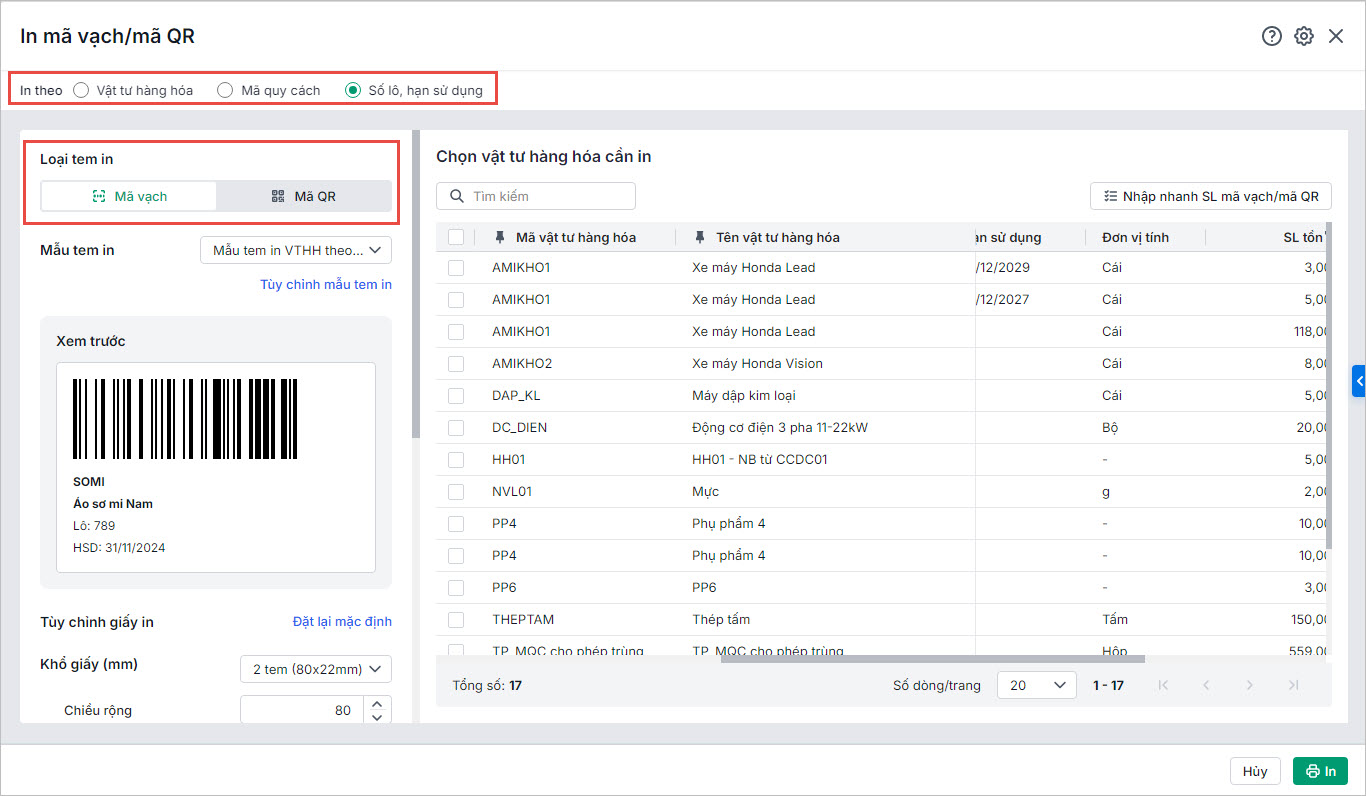Select the Vật tư hàng hóa radio option
1366x796 pixels.
tap(82, 90)
